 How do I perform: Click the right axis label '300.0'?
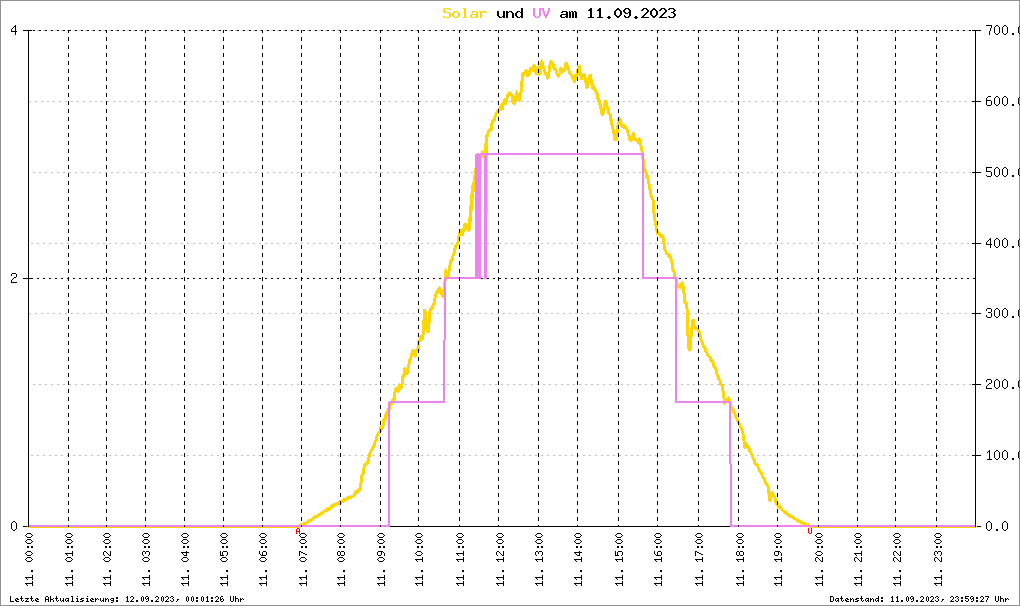click(1001, 313)
